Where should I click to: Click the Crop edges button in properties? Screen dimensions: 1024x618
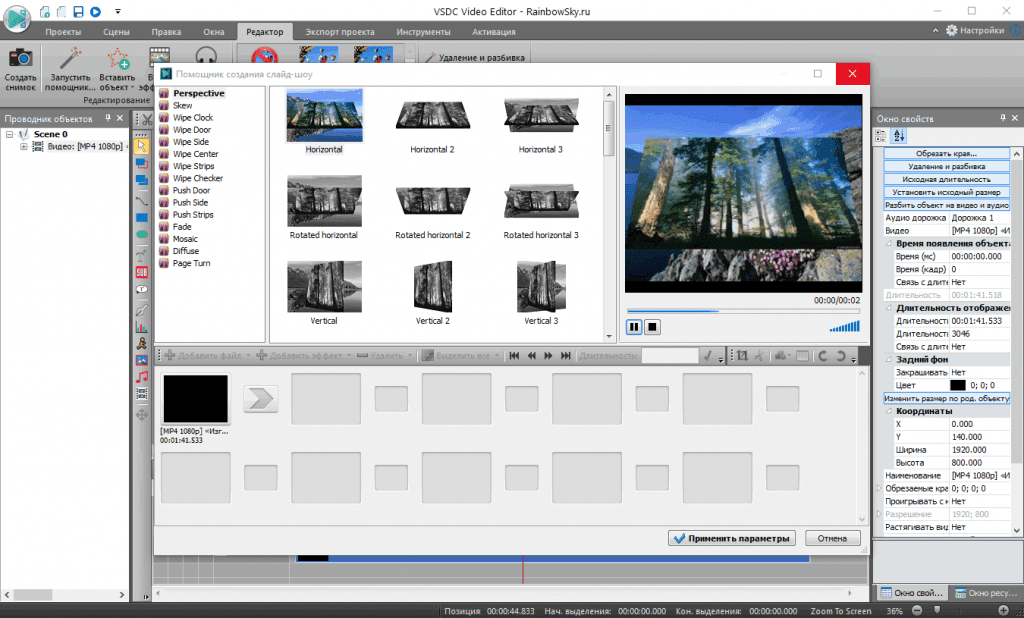point(946,154)
